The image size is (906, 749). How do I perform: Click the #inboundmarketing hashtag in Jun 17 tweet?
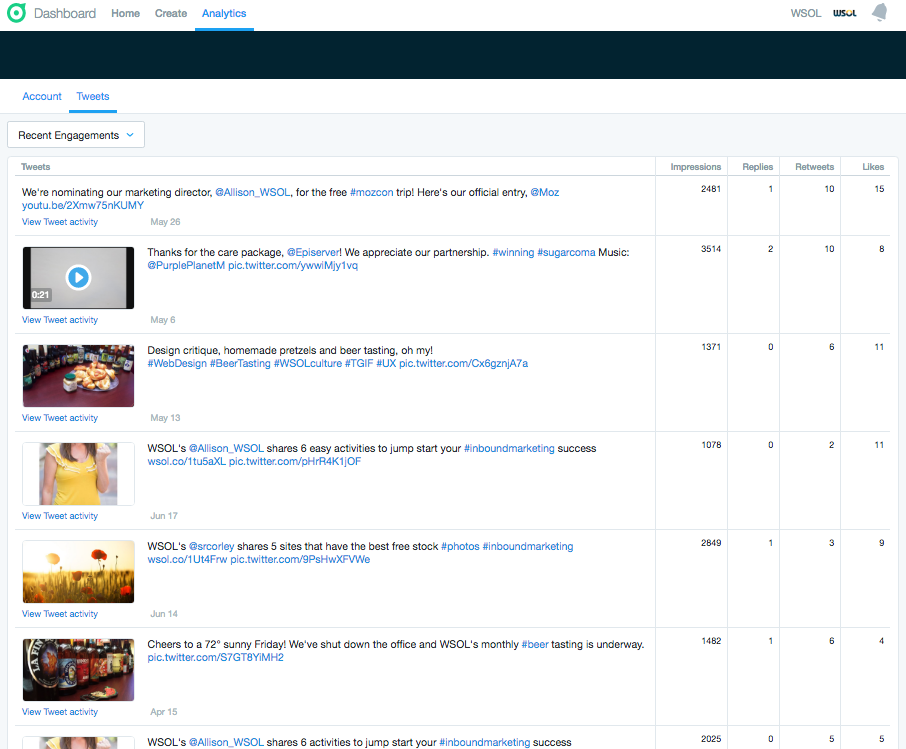point(509,448)
